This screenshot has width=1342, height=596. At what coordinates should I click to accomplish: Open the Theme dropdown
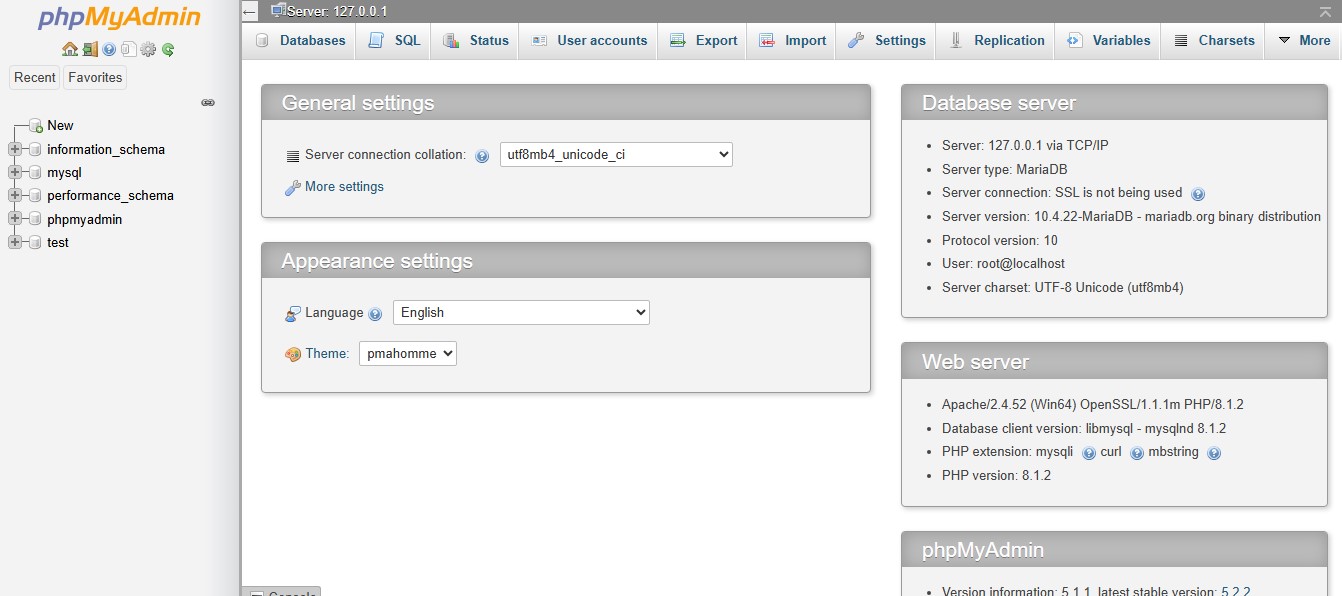pos(407,353)
